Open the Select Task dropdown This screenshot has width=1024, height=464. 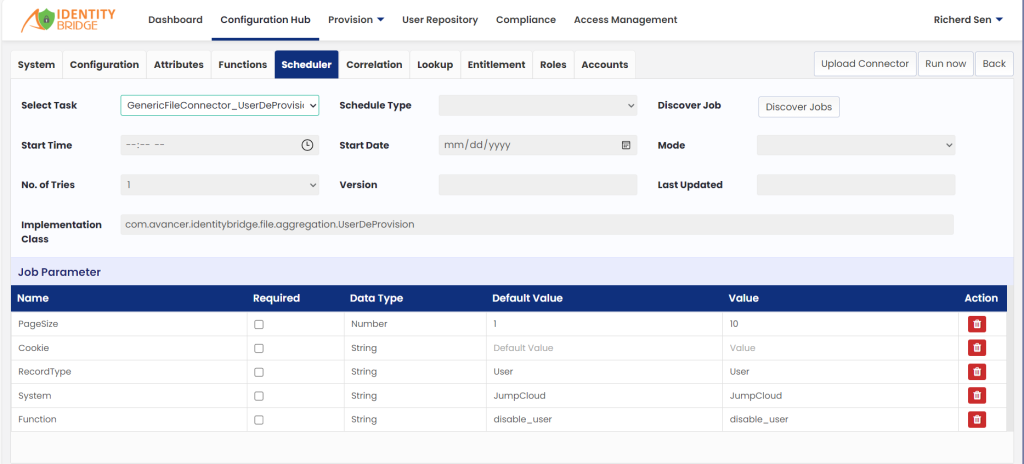(219, 105)
